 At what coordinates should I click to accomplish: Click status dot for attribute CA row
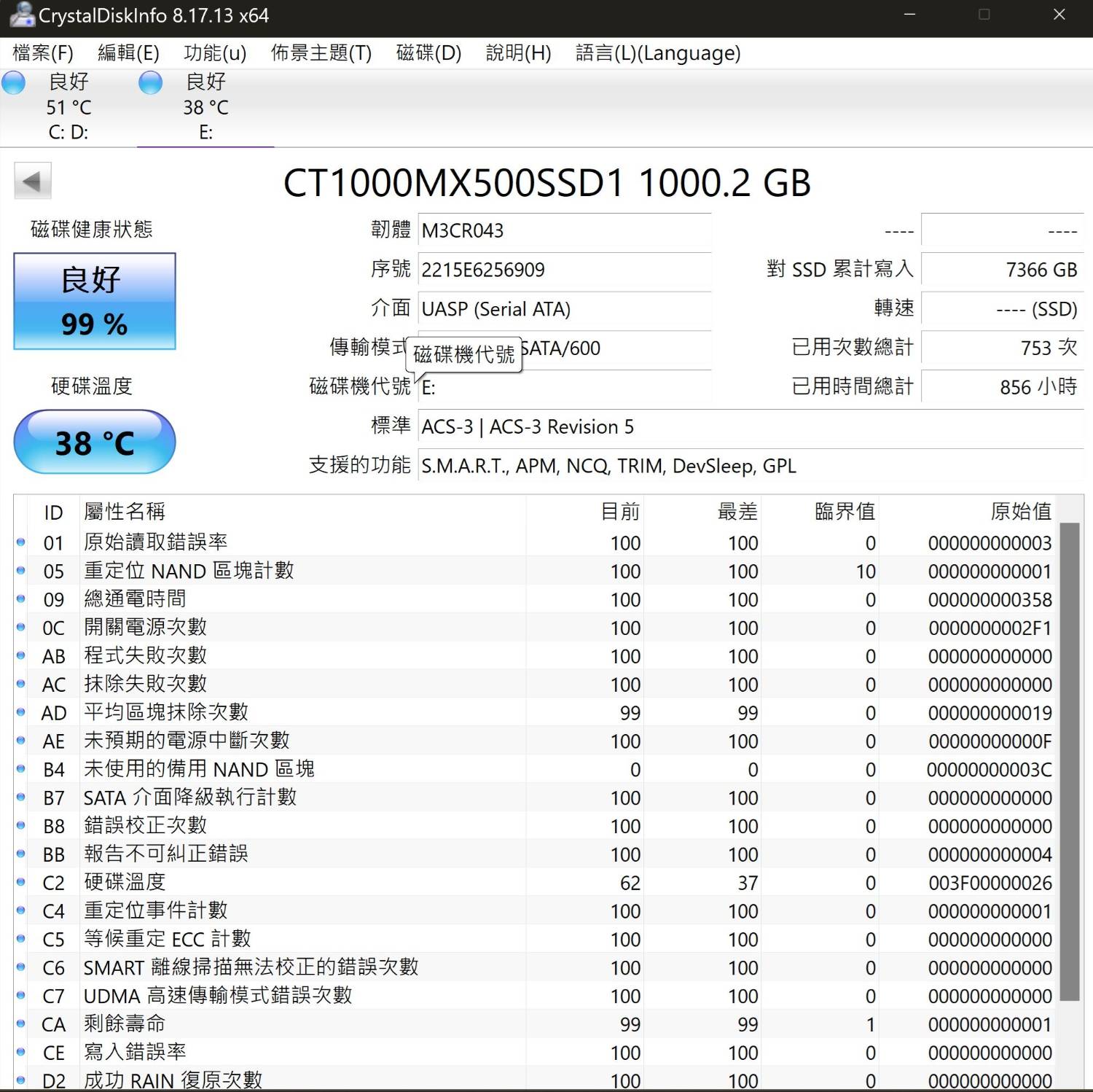point(20,1023)
